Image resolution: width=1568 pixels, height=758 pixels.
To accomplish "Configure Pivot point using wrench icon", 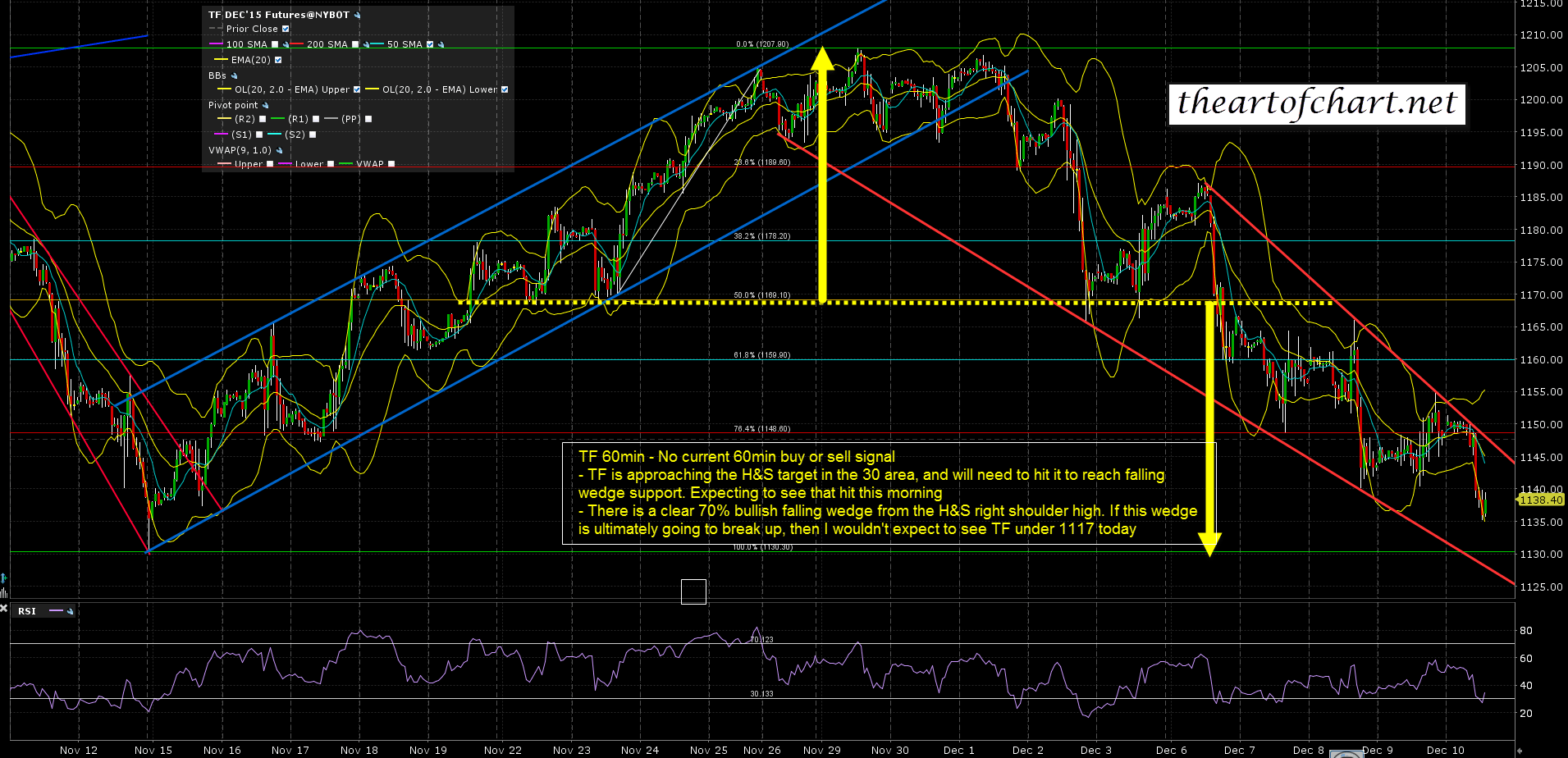I will (x=265, y=105).
